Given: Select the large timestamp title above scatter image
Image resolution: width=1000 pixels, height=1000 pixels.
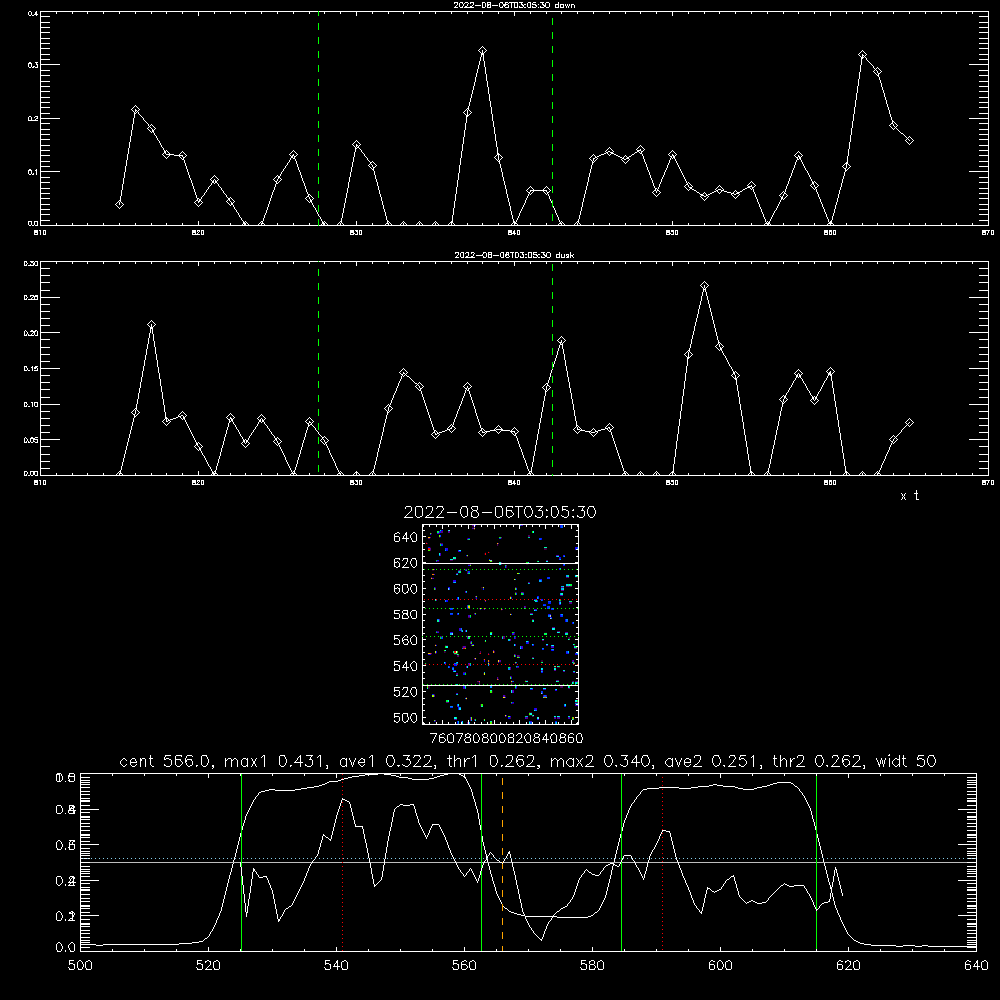Looking at the screenshot, I should click(x=500, y=512).
